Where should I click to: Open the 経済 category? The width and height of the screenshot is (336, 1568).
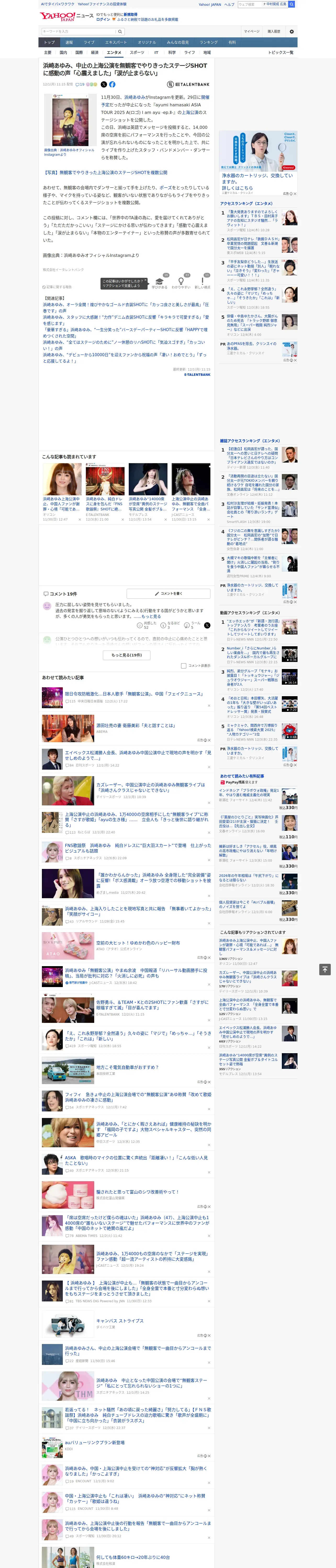94,52
